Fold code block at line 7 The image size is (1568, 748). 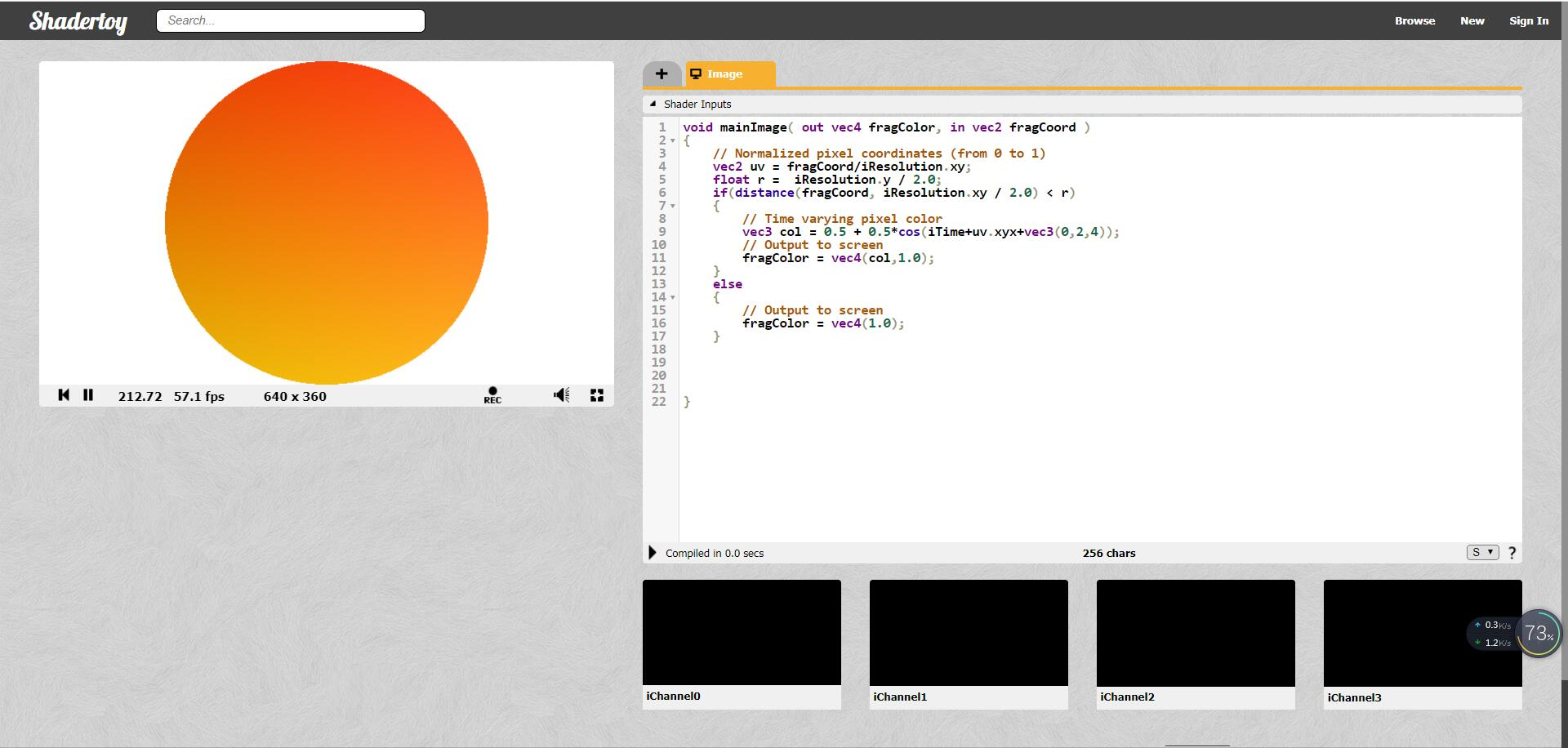click(x=673, y=206)
